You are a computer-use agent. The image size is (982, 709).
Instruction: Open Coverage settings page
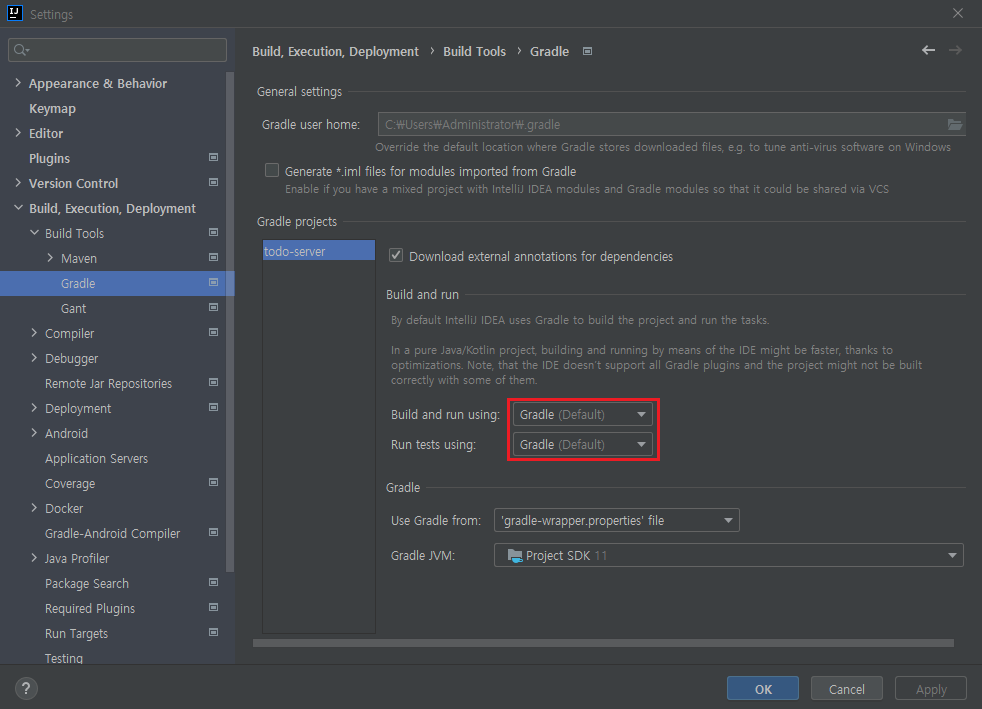(70, 484)
